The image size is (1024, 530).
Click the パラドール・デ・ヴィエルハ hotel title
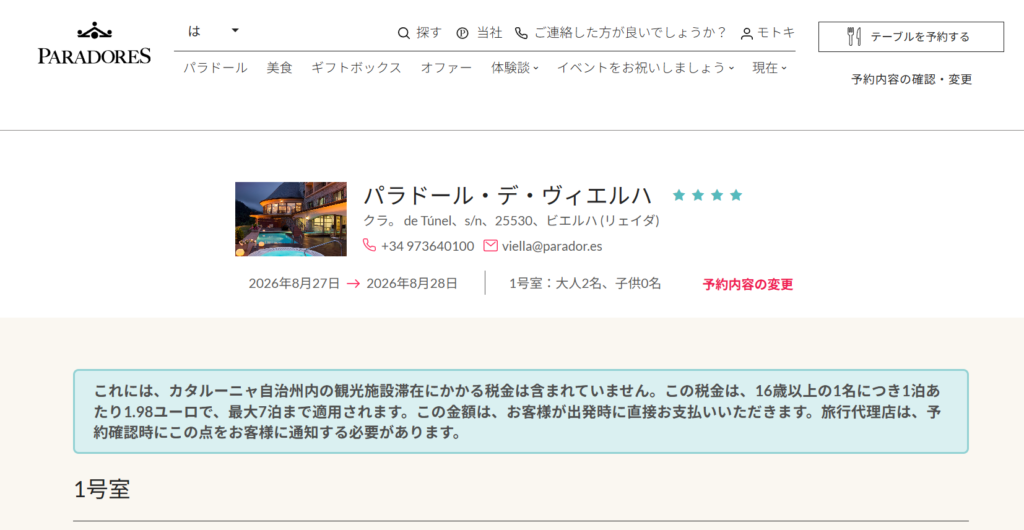pyautogui.click(x=507, y=195)
